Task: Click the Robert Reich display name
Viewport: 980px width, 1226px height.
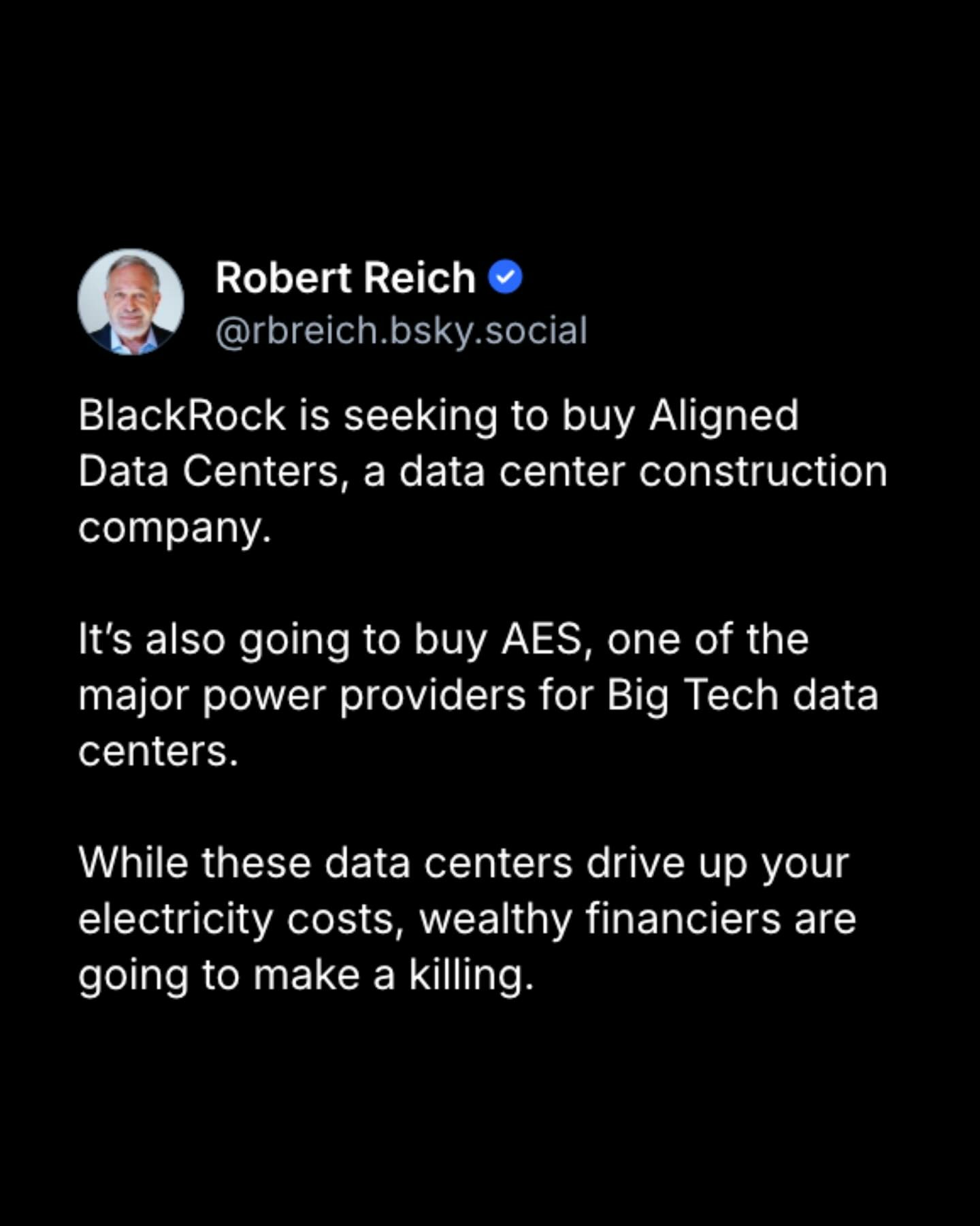Action: coord(345,278)
